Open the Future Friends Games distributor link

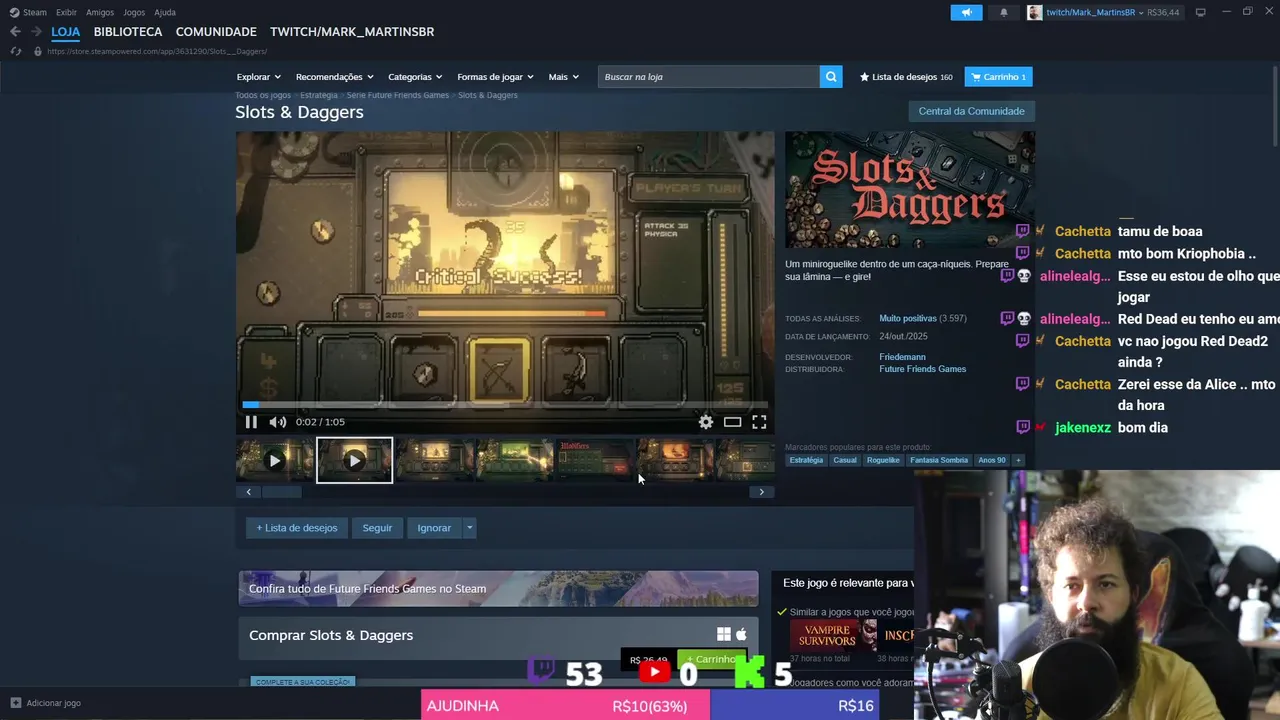tap(922, 369)
